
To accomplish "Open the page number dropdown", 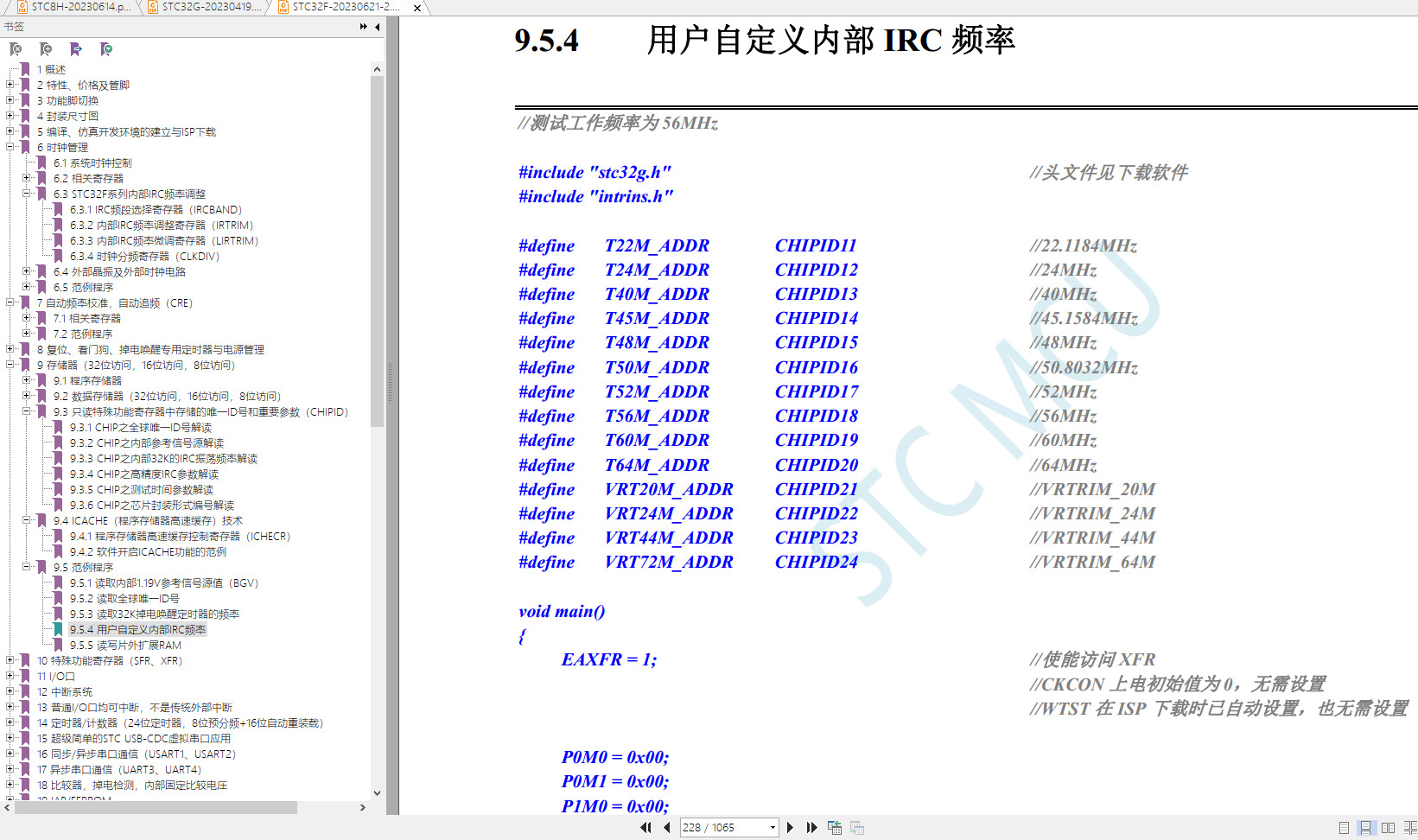I will 773,827.
